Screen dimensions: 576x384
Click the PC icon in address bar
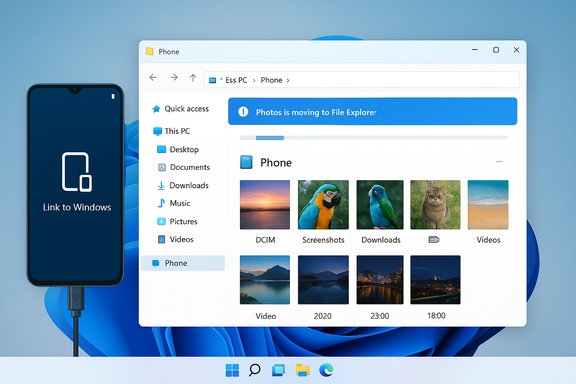click(212, 80)
